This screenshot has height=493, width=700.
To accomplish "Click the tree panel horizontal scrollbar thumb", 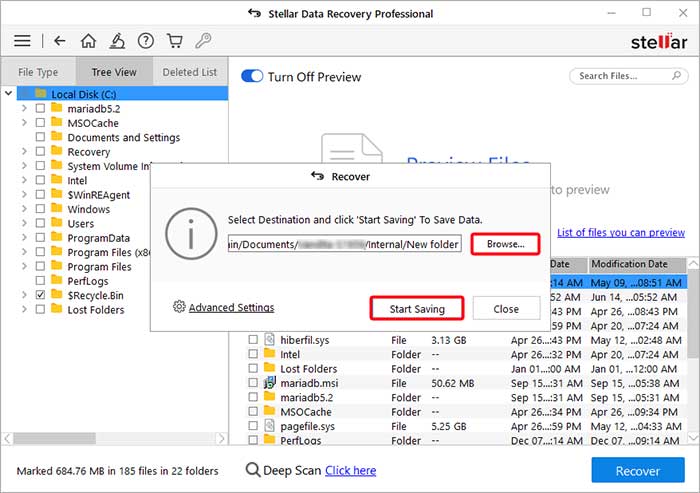I will click(54, 439).
